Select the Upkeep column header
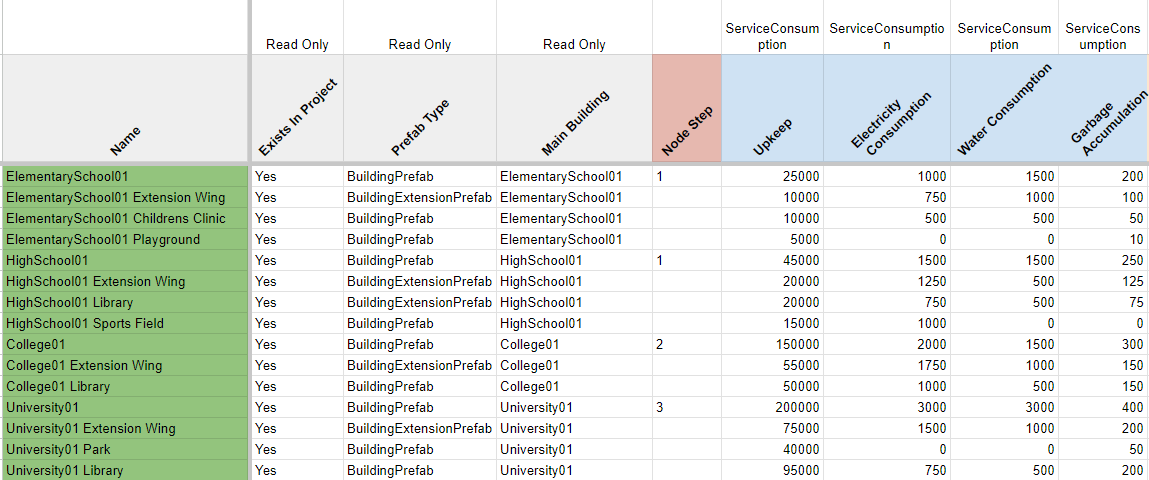The height and width of the screenshot is (480, 1149). (x=772, y=109)
